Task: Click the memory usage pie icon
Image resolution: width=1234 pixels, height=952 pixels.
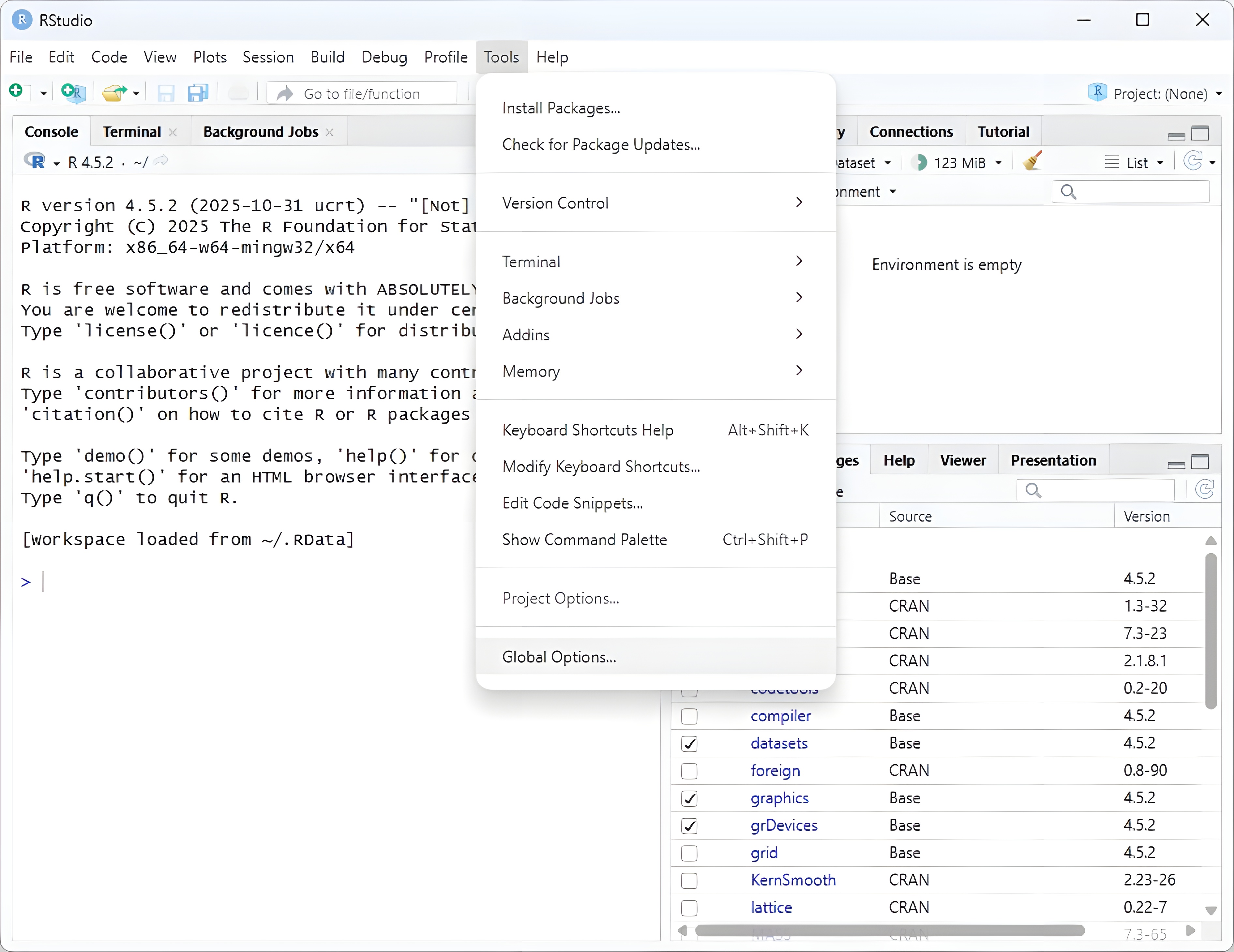Action: pos(919,163)
